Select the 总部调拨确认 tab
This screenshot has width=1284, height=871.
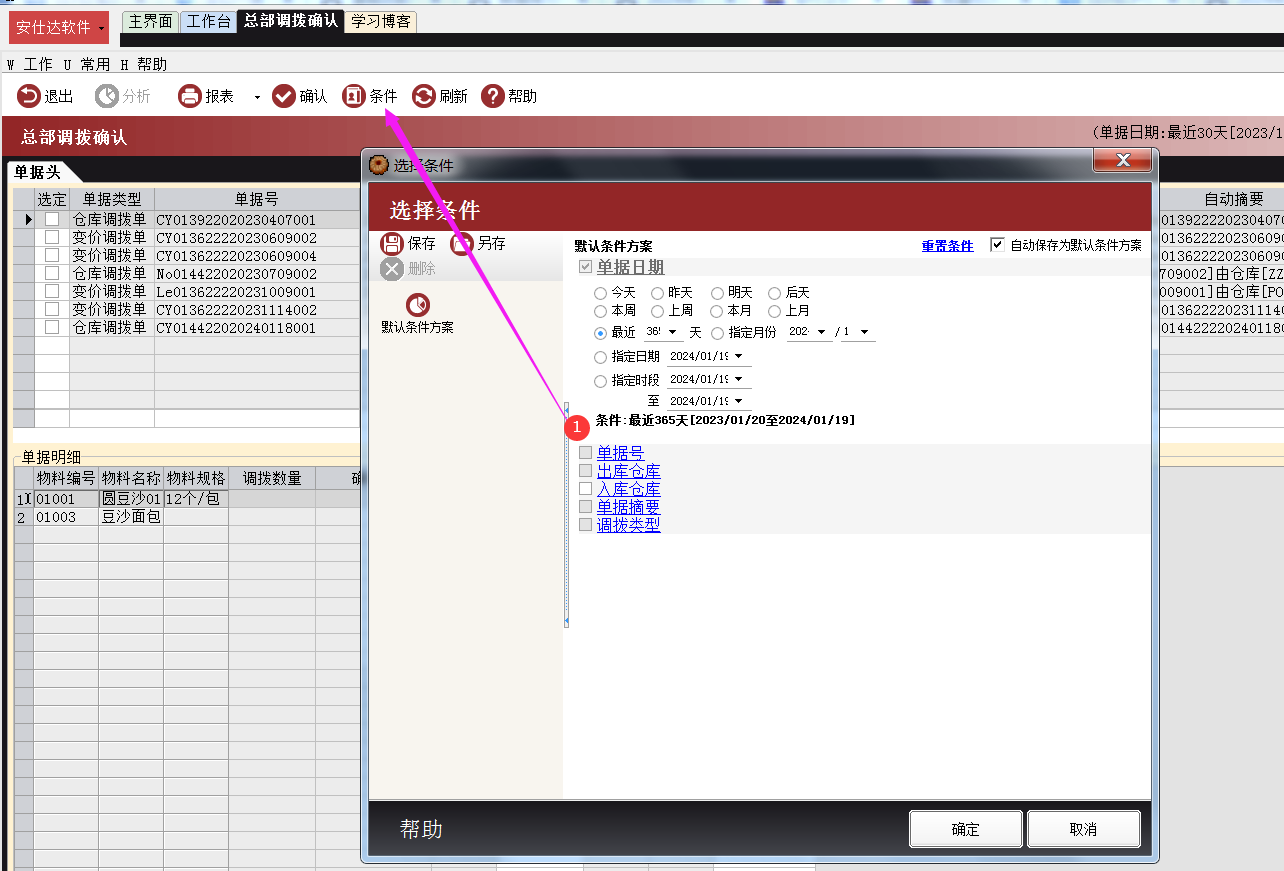[x=290, y=21]
